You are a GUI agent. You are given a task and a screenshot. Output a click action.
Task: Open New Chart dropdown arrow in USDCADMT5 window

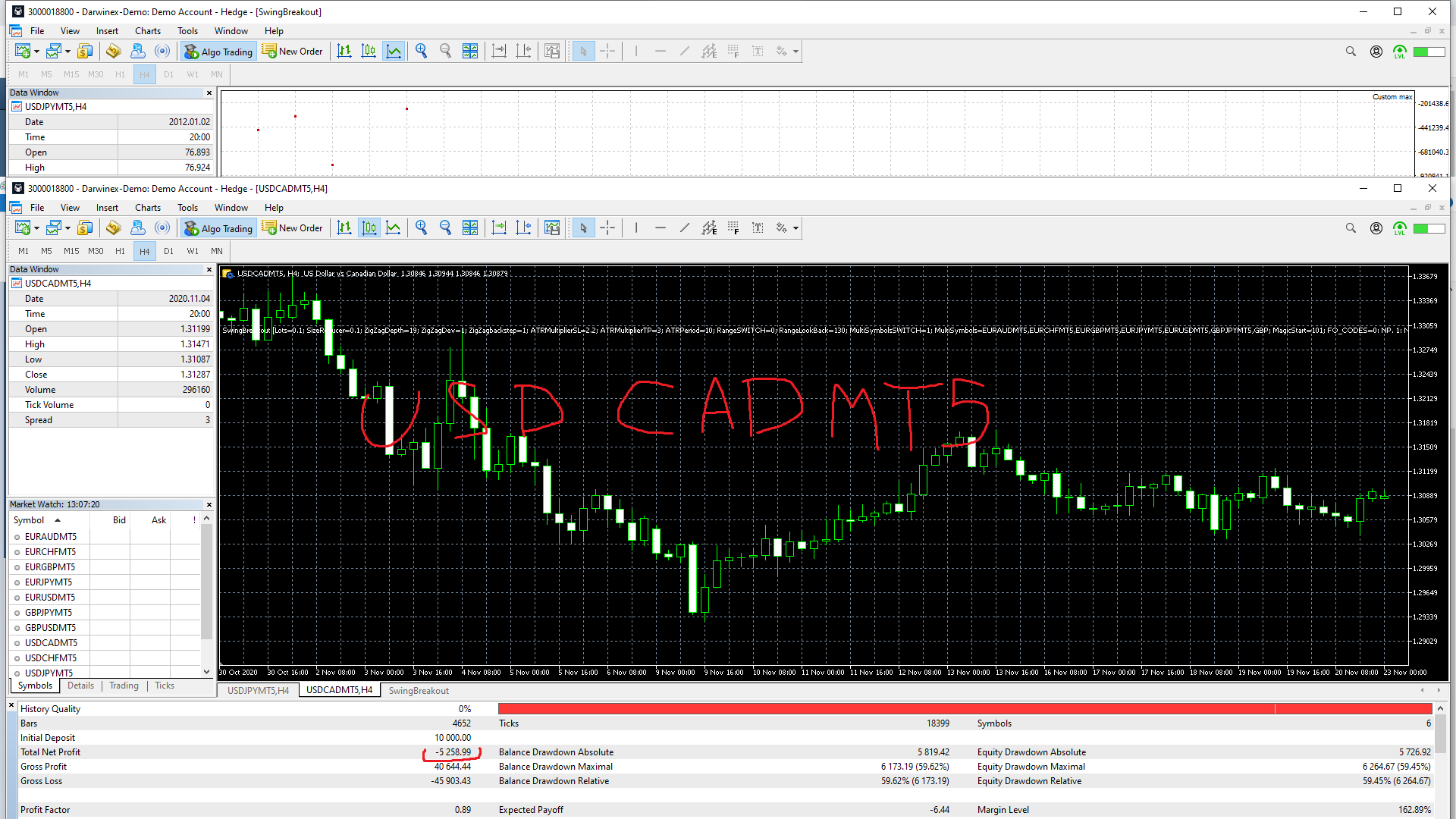point(36,228)
